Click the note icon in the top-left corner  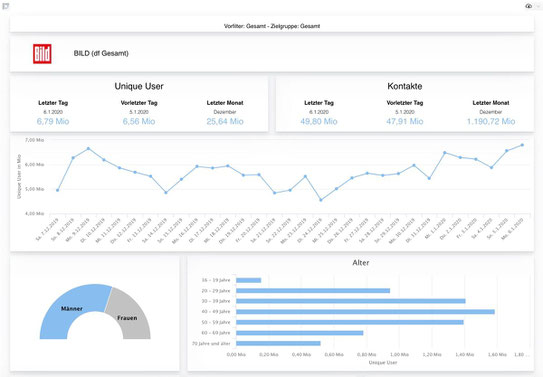point(5,6)
